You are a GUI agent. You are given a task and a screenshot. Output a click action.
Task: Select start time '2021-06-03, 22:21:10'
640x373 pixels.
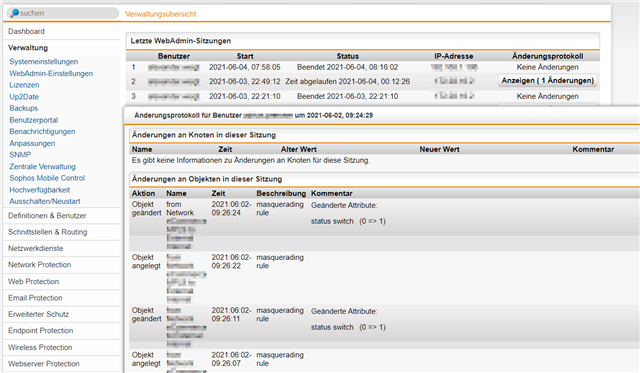click(244, 96)
